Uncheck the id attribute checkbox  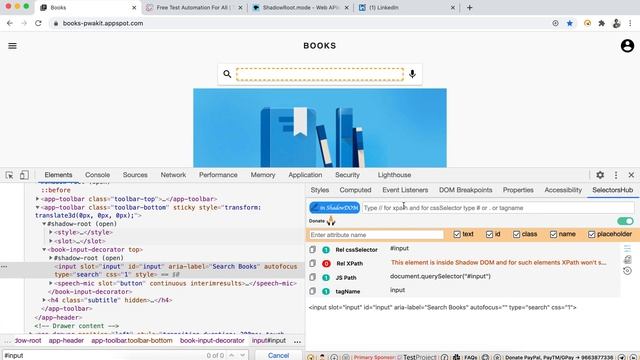(489, 234)
